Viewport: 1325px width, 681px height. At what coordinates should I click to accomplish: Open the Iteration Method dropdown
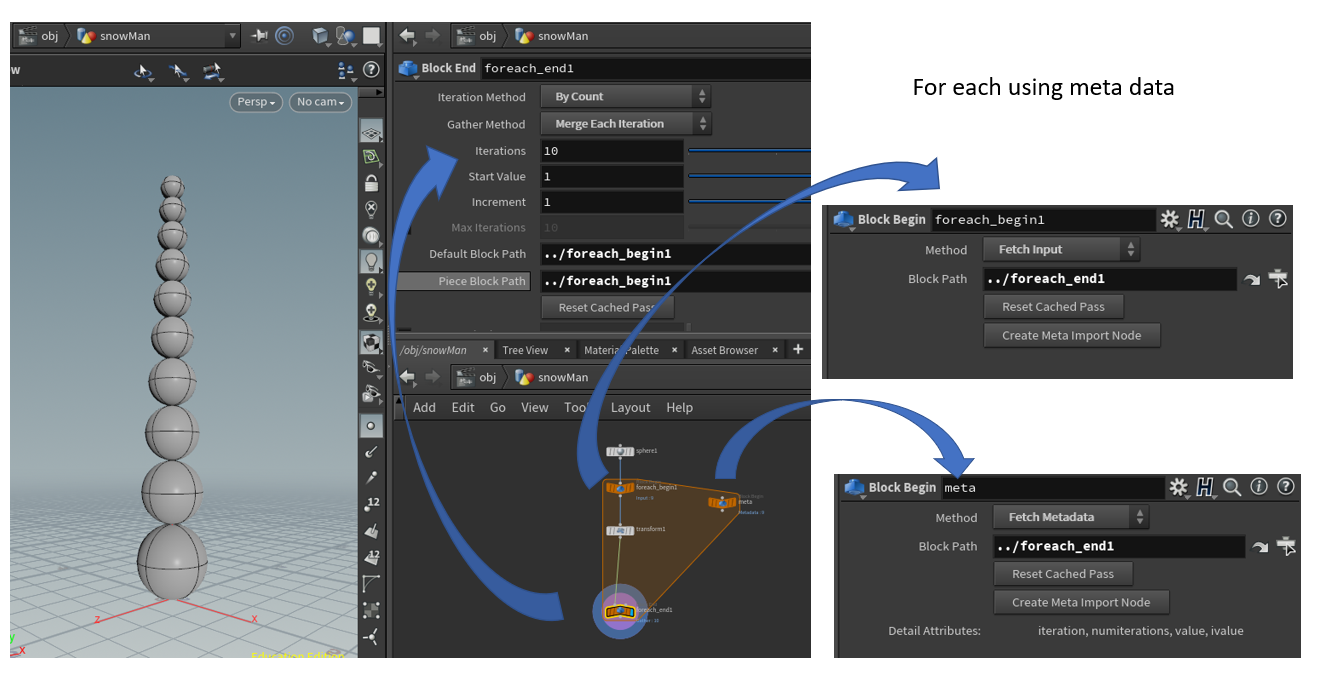pyautogui.click(x=625, y=97)
